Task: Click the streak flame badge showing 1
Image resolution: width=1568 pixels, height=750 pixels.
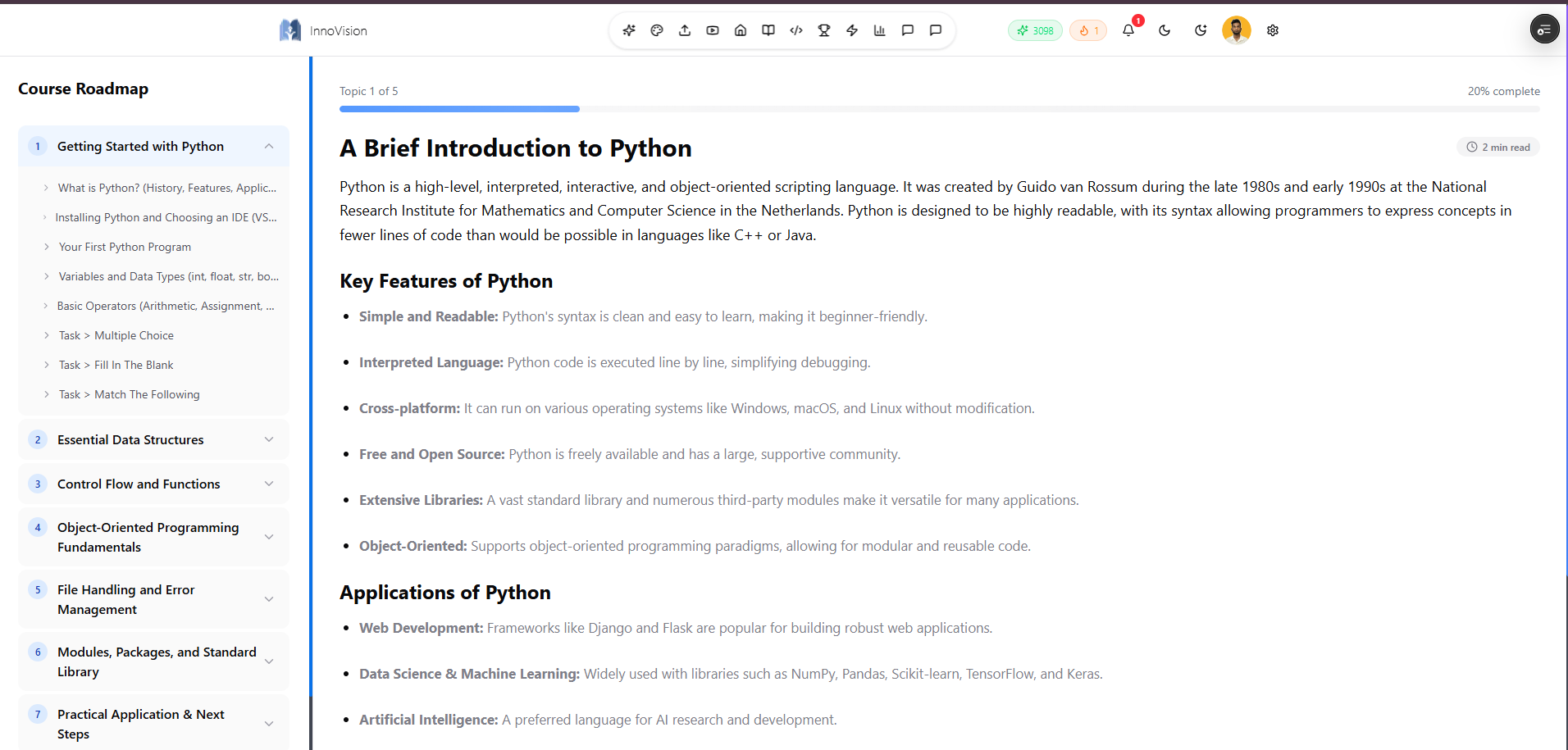Action: pos(1088,30)
